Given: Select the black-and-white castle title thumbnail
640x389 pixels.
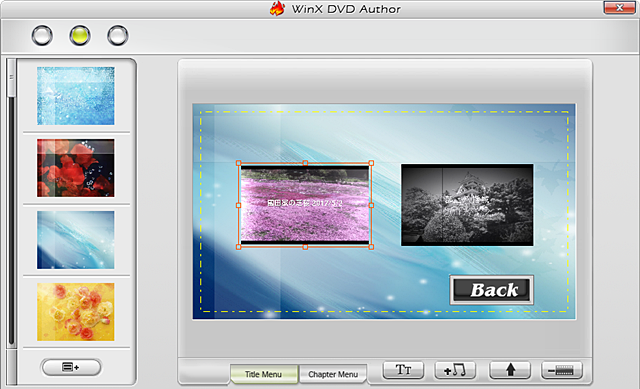Looking at the screenshot, I should [467, 205].
